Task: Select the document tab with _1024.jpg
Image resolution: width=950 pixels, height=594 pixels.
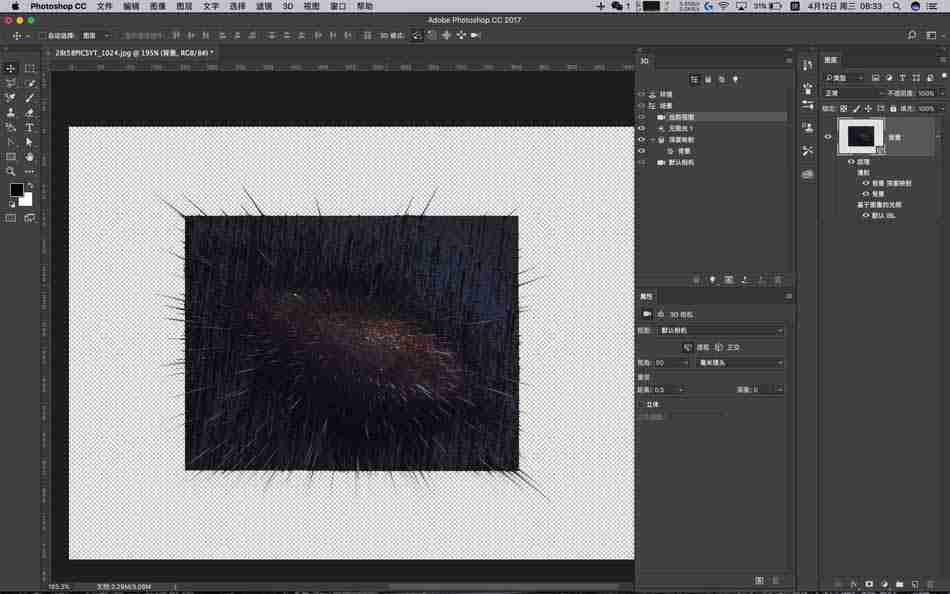Action: (x=132, y=53)
